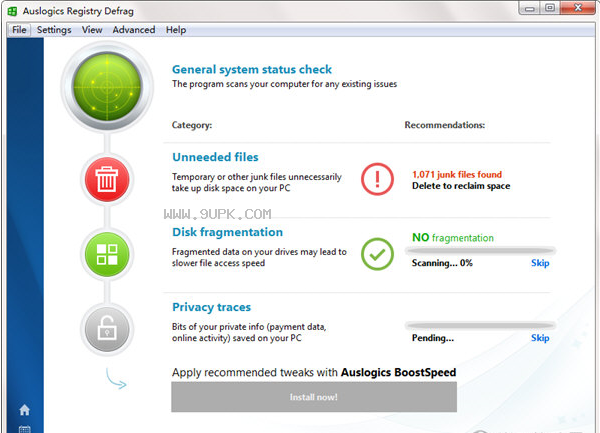Click the 'Scanning... 0%' status text
The image size is (600, 433).
(x=442, y=263)
